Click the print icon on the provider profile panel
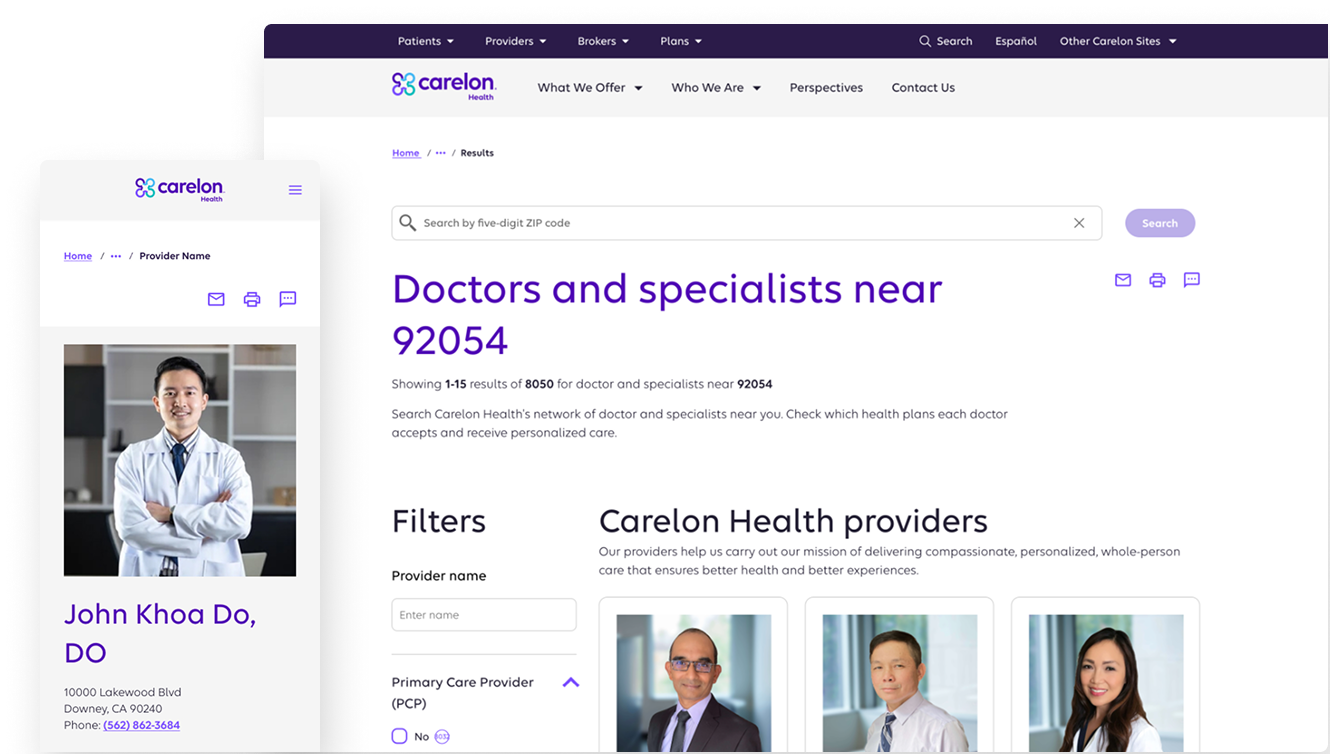 click(x=251, y=299)
